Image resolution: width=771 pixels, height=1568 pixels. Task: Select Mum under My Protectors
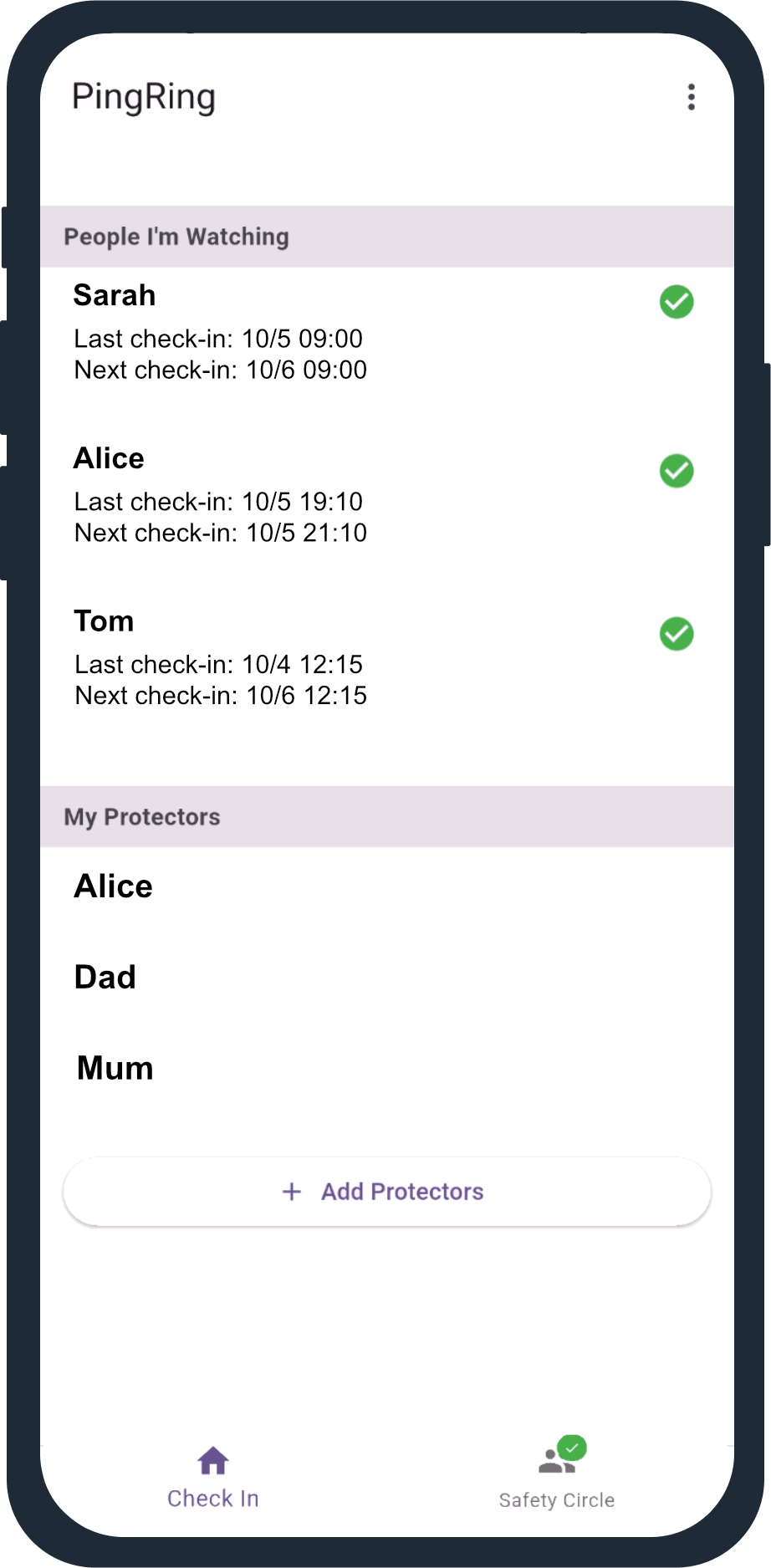[x=115, y=1069]
